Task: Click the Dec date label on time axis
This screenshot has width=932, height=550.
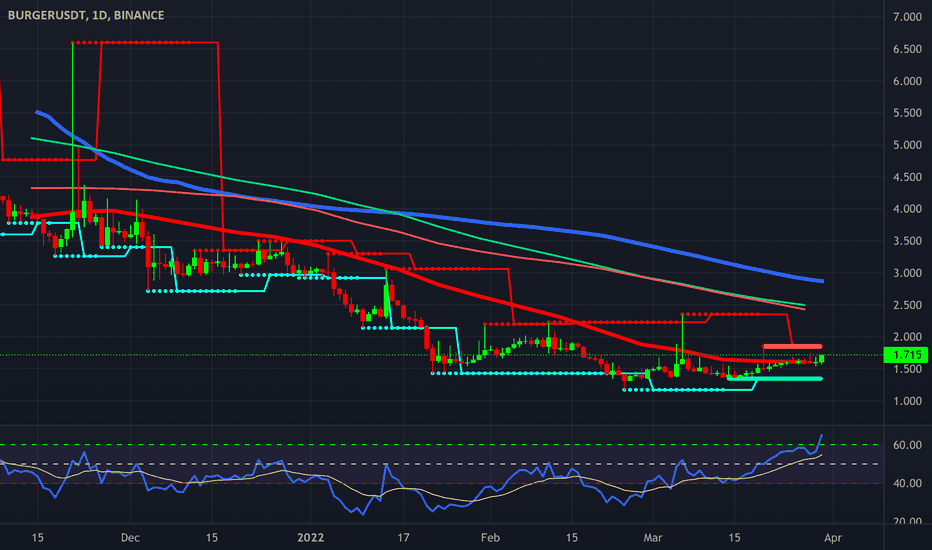Action: click(x=130, y=538)
